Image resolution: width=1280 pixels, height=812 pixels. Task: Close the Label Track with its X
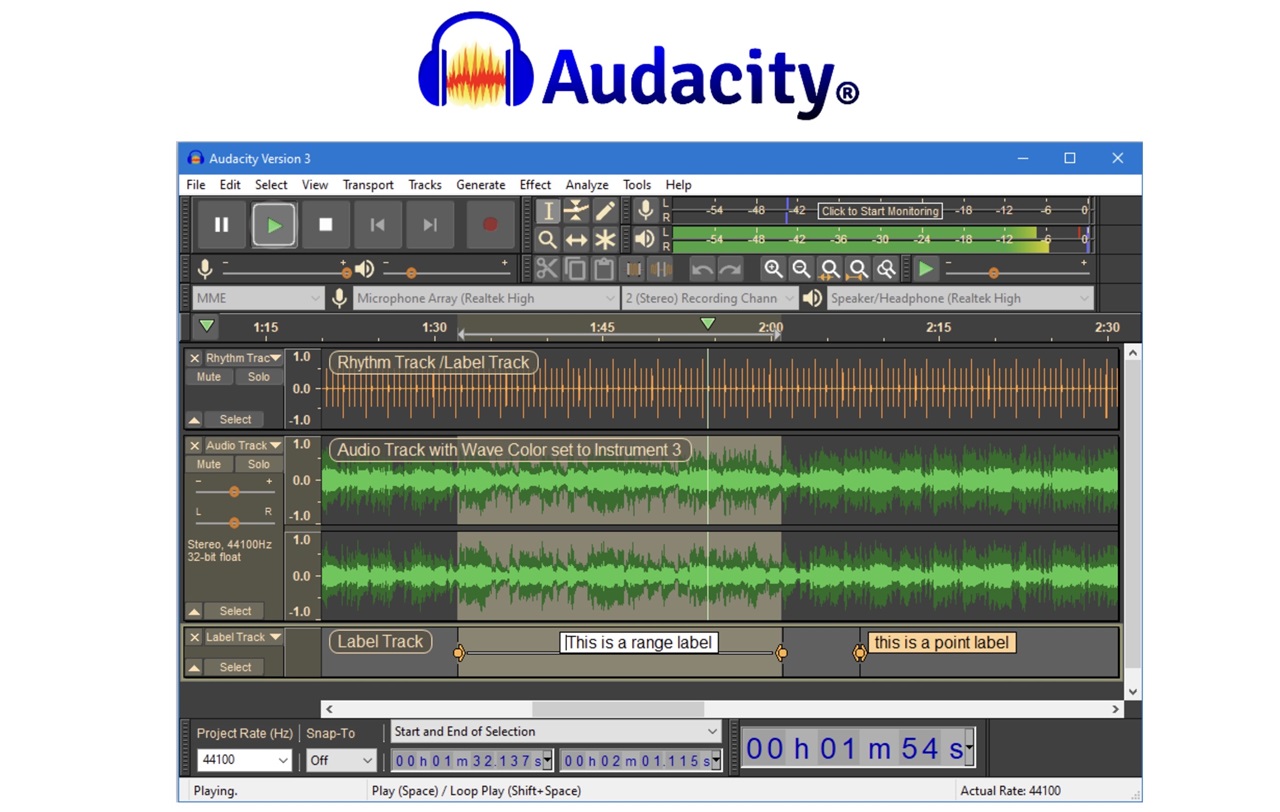195,637
